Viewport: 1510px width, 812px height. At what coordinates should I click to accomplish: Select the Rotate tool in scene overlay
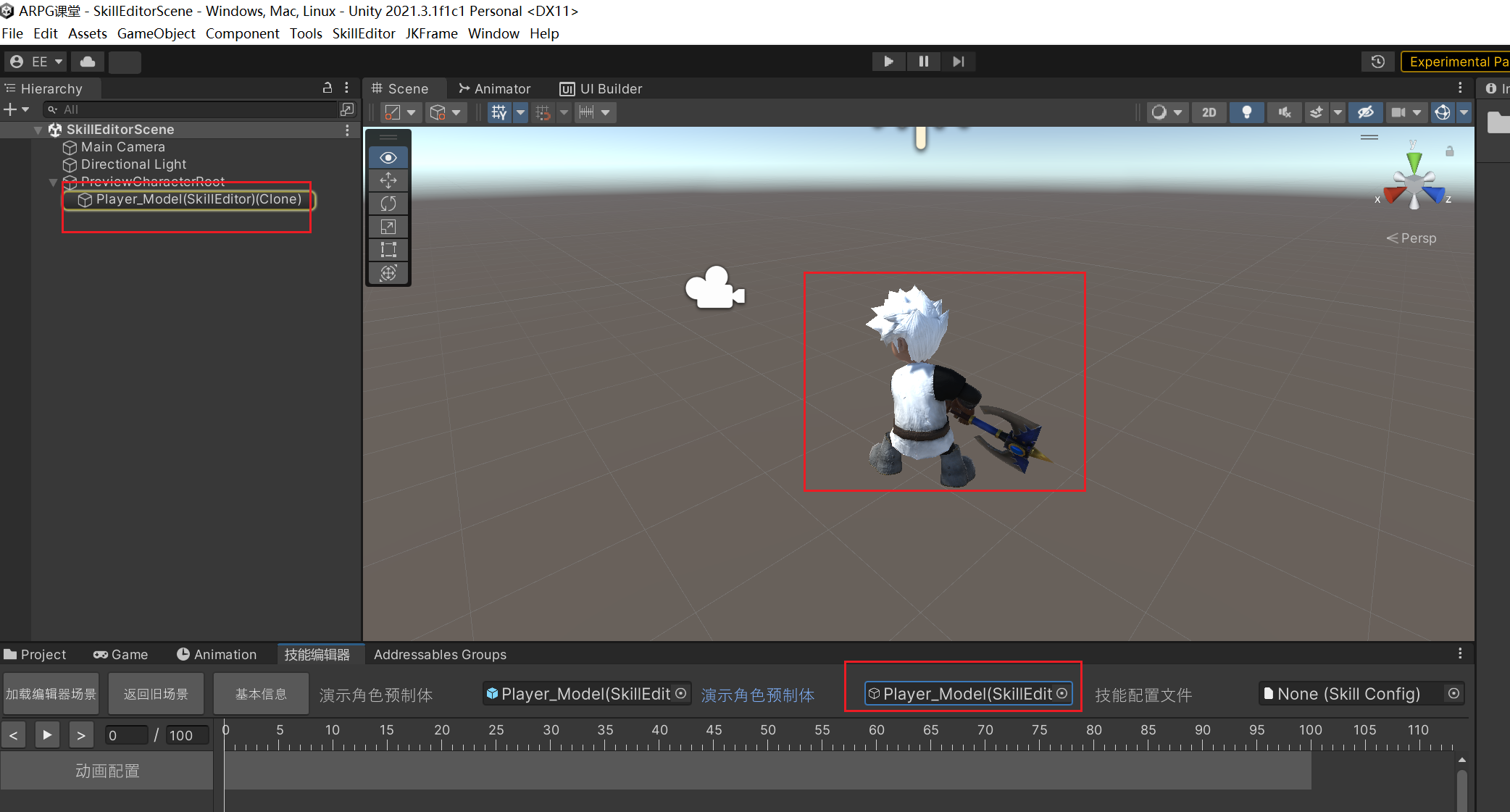(x=388, y=204)
